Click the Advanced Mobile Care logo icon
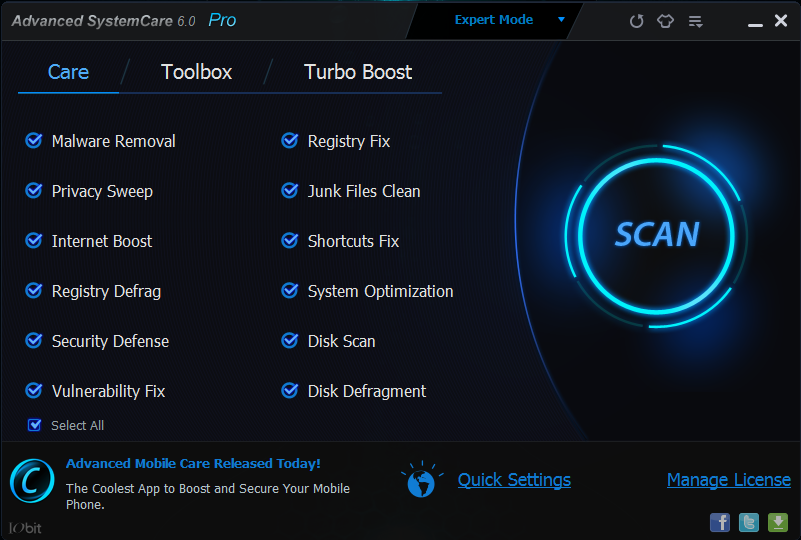 tap(32, 481)
